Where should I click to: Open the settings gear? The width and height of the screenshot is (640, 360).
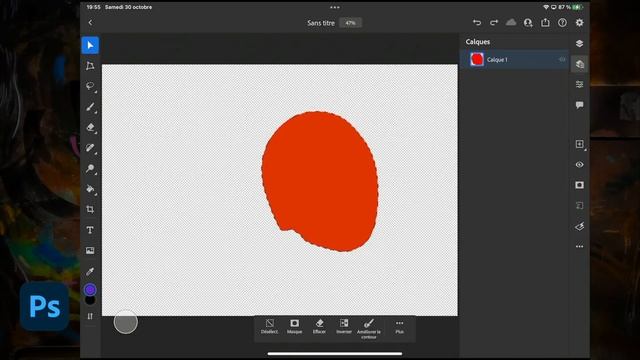point(580,23)
